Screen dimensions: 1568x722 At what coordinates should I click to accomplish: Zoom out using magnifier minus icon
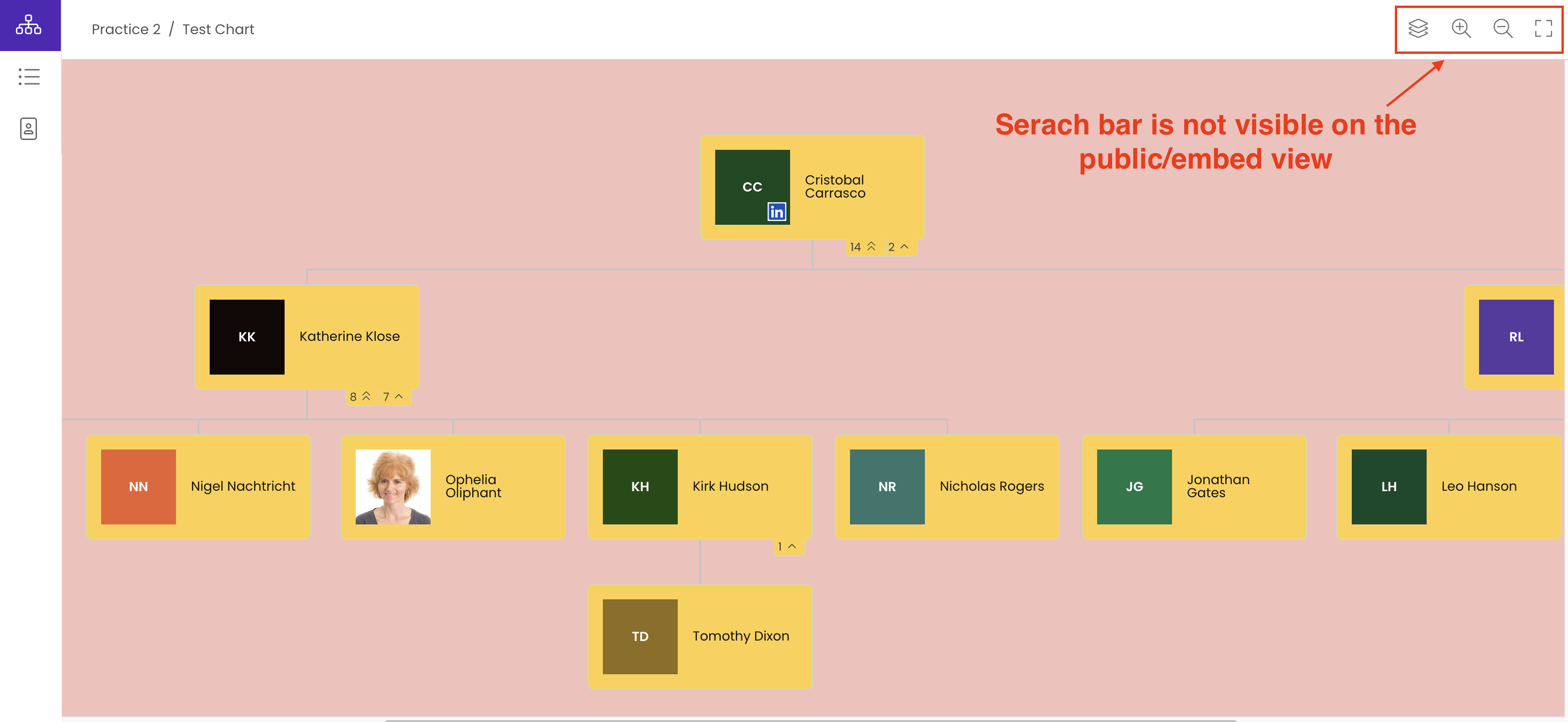pyautogui.click(x=1502, y=29)
